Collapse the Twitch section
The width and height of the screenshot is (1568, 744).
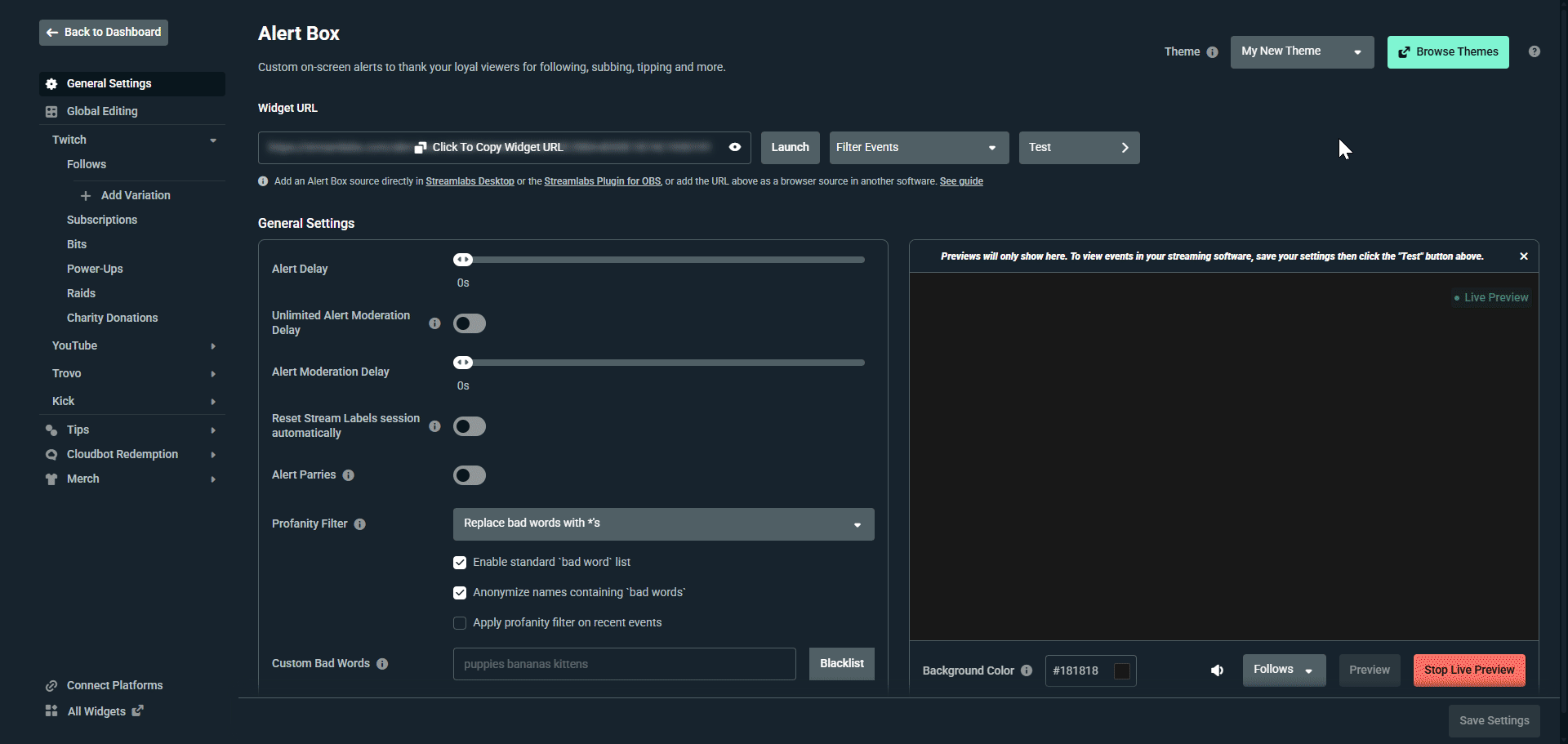click(x=213, y=140)
